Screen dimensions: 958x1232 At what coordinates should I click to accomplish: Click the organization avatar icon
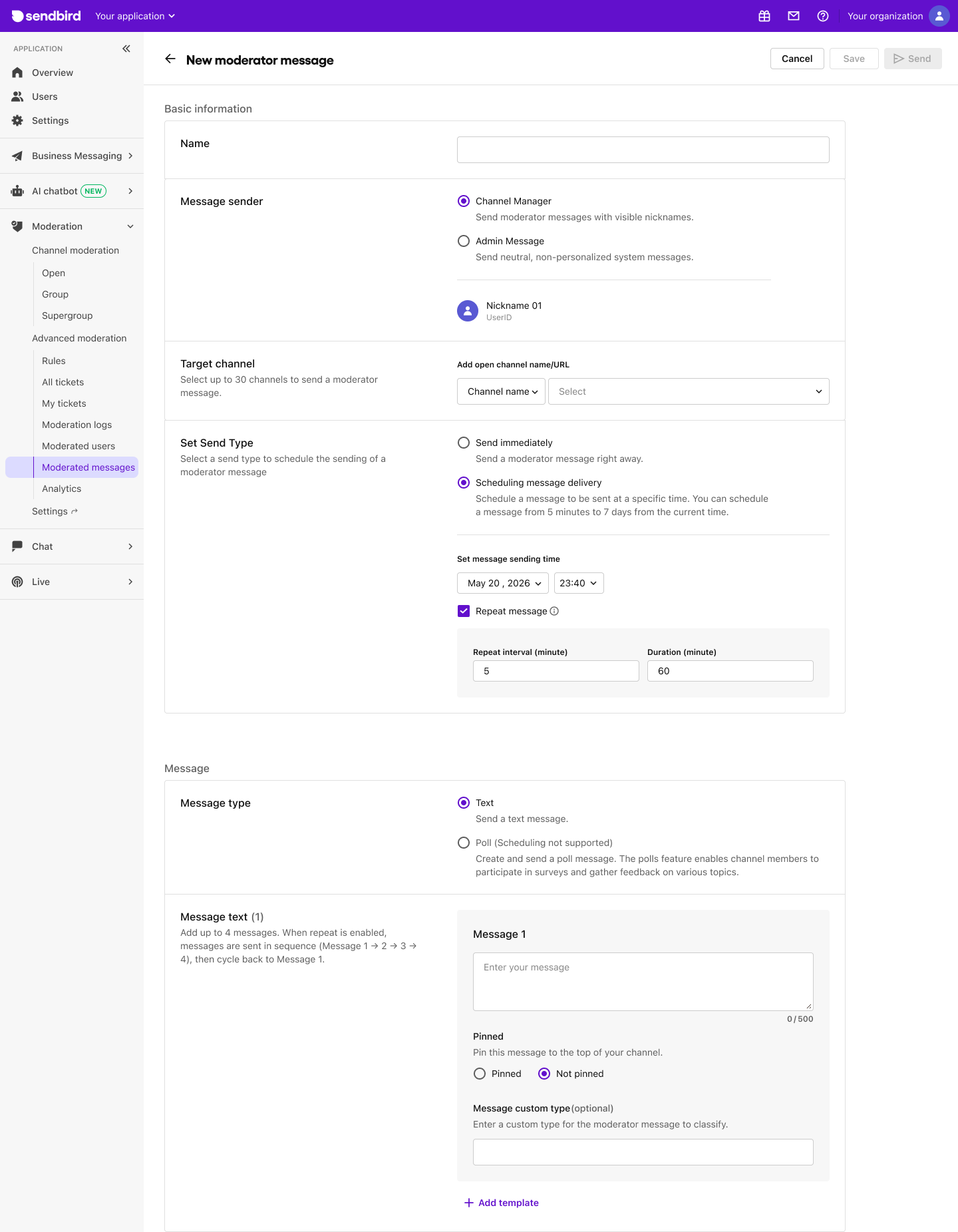click(939, 16)
